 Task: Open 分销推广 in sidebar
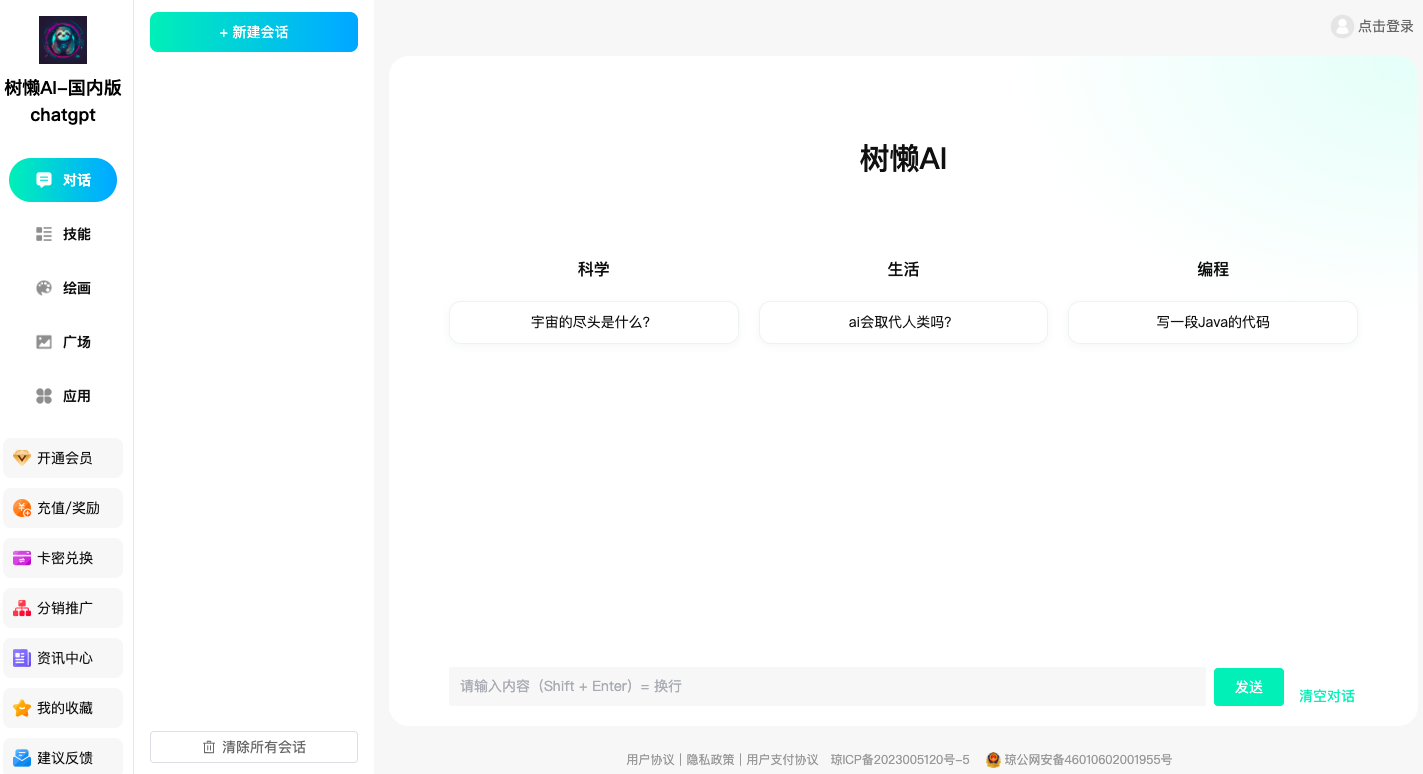[x=63, y=608]
